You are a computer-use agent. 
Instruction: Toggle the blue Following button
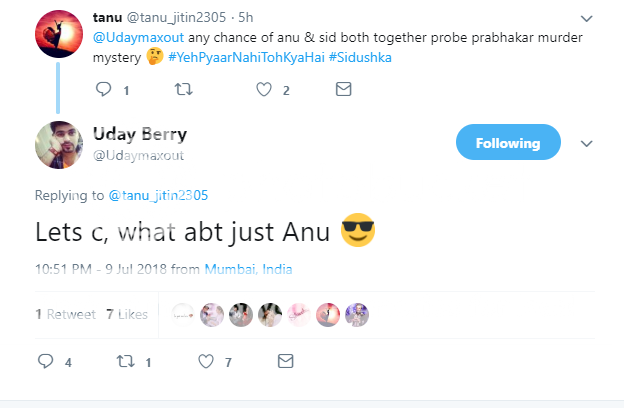pyautogui.click(x=507, y=143)
